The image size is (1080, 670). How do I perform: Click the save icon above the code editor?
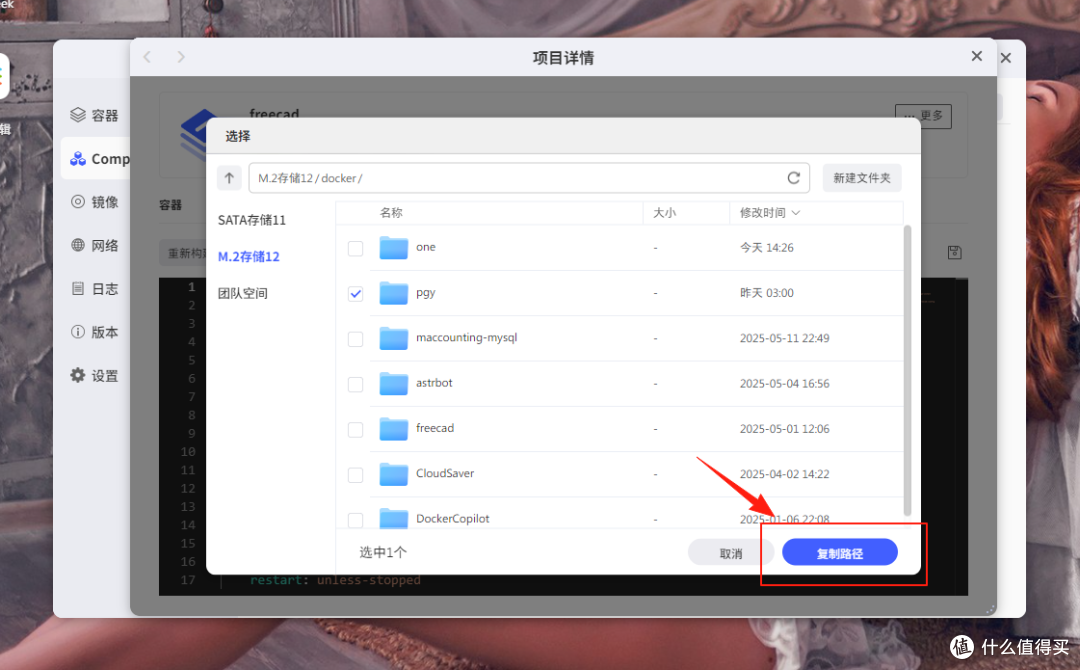pyautogui.click(x=954, y=252)
